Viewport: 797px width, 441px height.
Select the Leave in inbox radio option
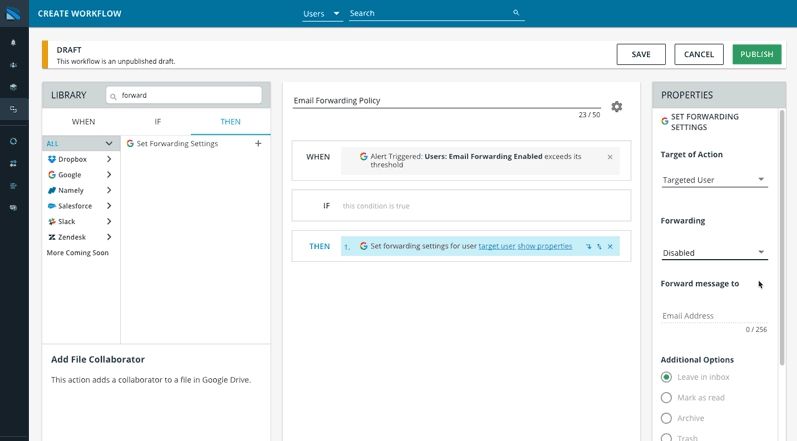(666, 377)
